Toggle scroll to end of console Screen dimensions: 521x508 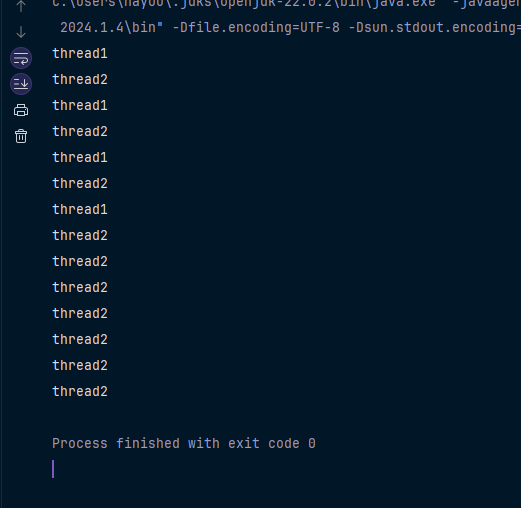[x=21, y=84]
